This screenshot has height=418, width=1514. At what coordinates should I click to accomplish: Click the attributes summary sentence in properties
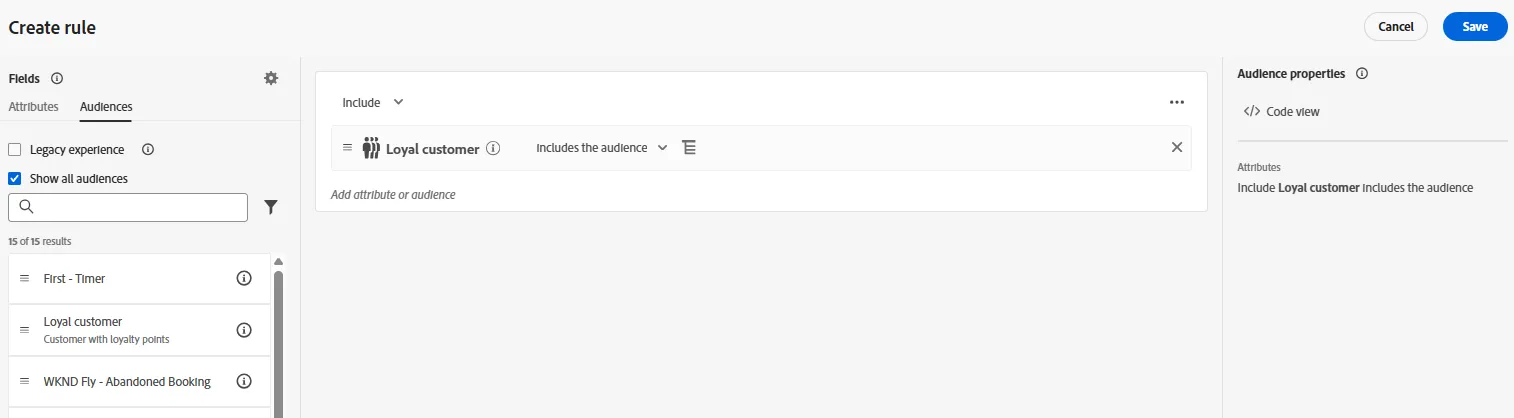coord(1355,187)
